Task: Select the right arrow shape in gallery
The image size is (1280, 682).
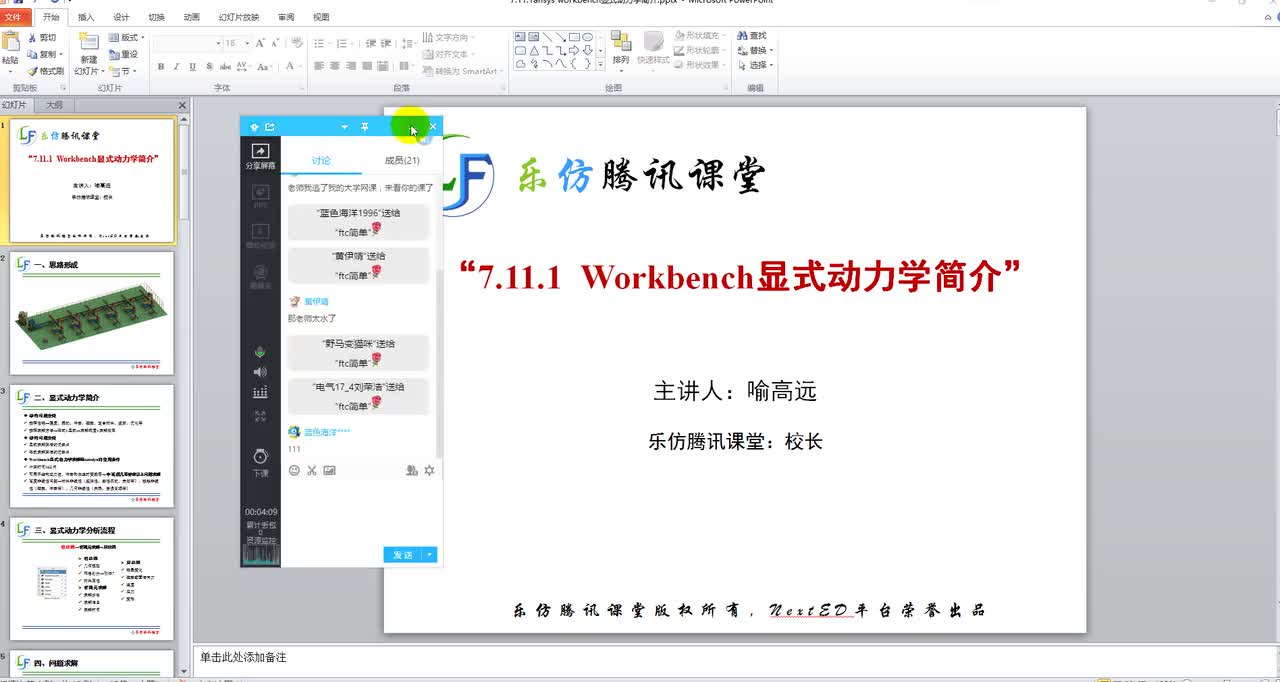Action: pos(574,50)
